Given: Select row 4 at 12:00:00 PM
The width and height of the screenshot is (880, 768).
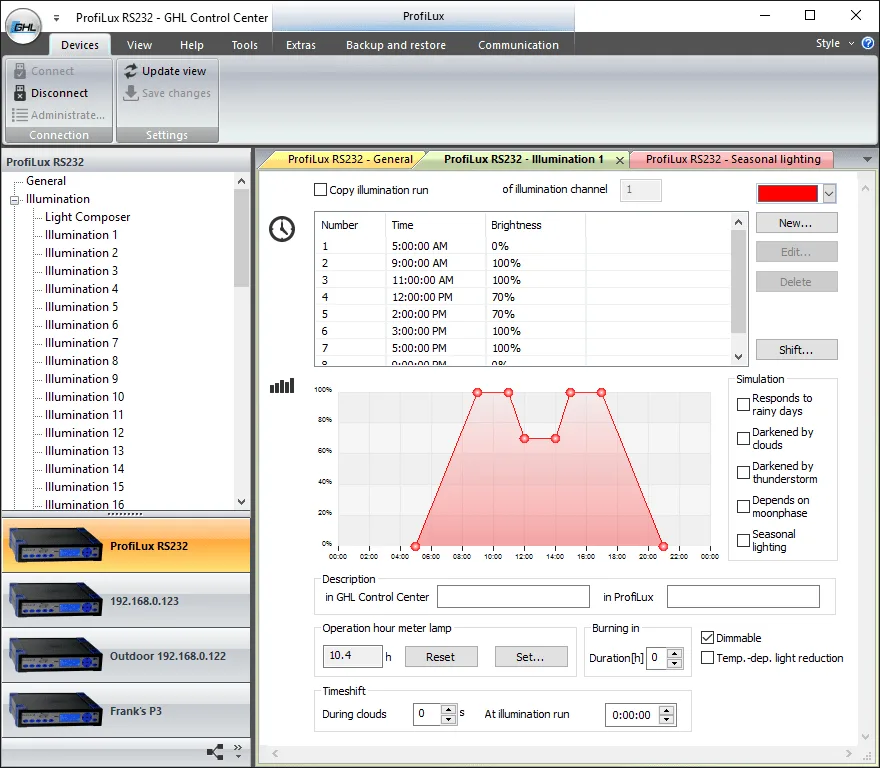Looking at the screenshot, I should point(523,297).
